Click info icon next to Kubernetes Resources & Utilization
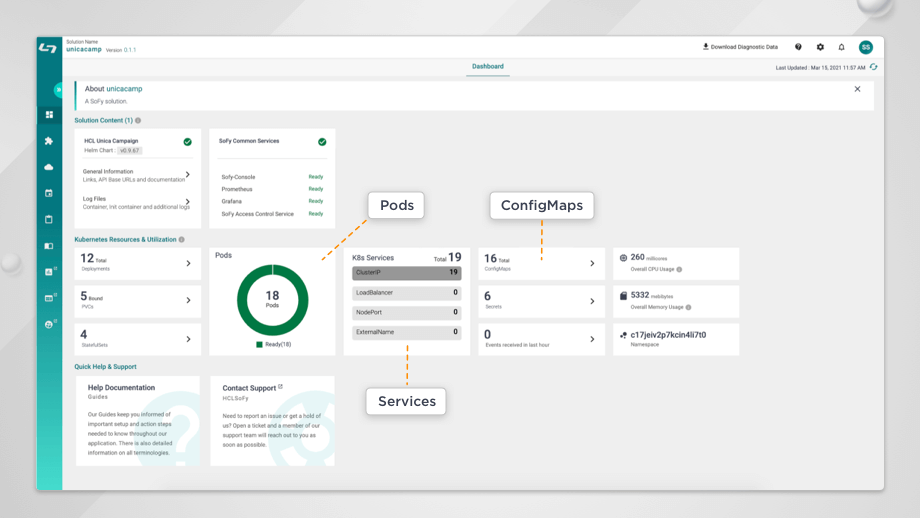The height and width of the screenshot is (518, 920). 181,239
